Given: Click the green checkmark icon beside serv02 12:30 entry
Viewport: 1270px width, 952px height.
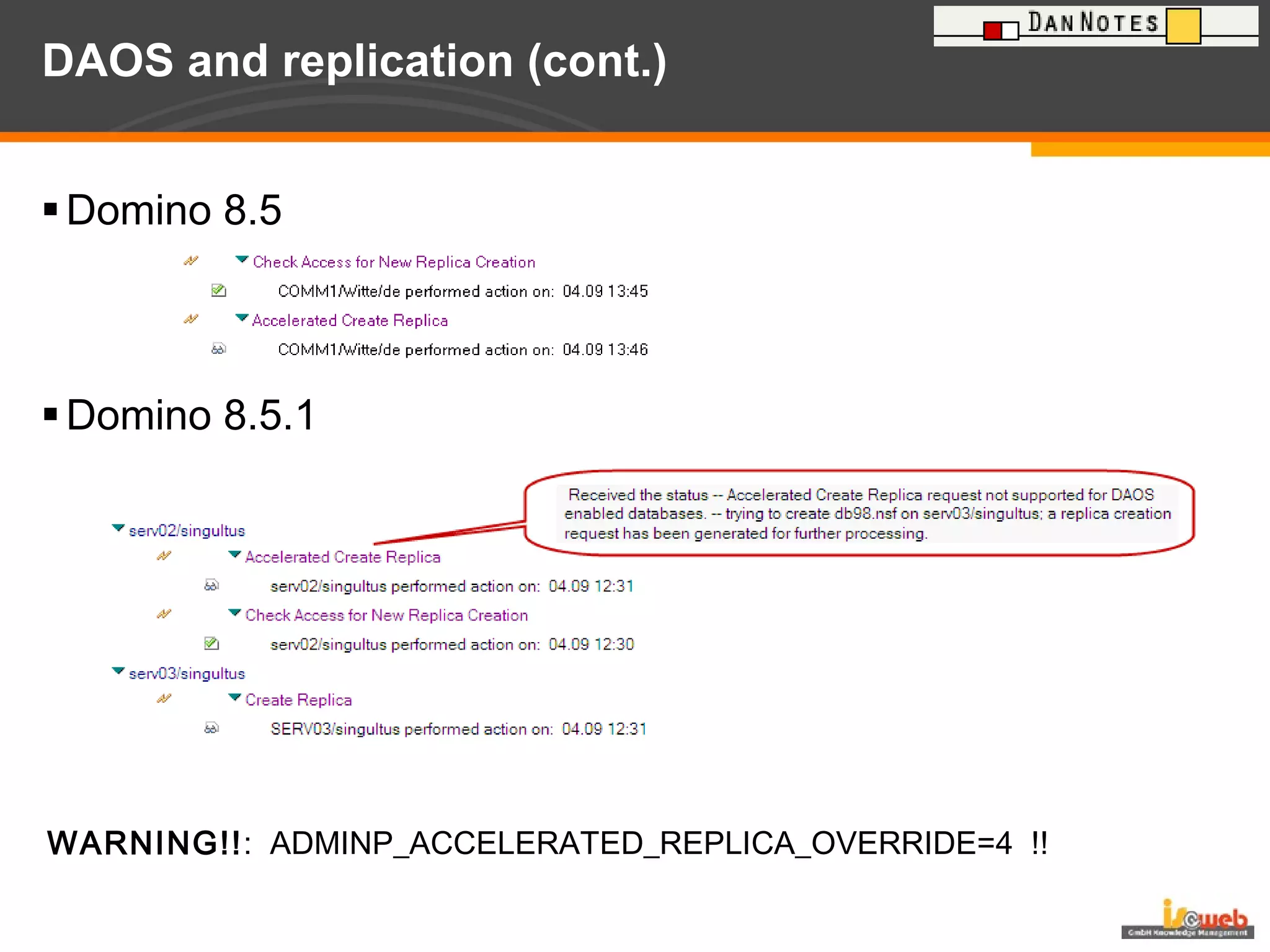Looking at the screenshot, I should (x=211, y=643).
